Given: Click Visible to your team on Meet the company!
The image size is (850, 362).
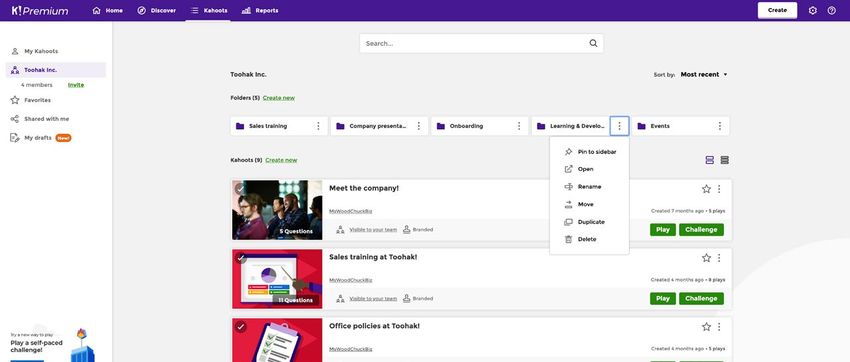Looking at the screenshot, I should click(373, 230).
